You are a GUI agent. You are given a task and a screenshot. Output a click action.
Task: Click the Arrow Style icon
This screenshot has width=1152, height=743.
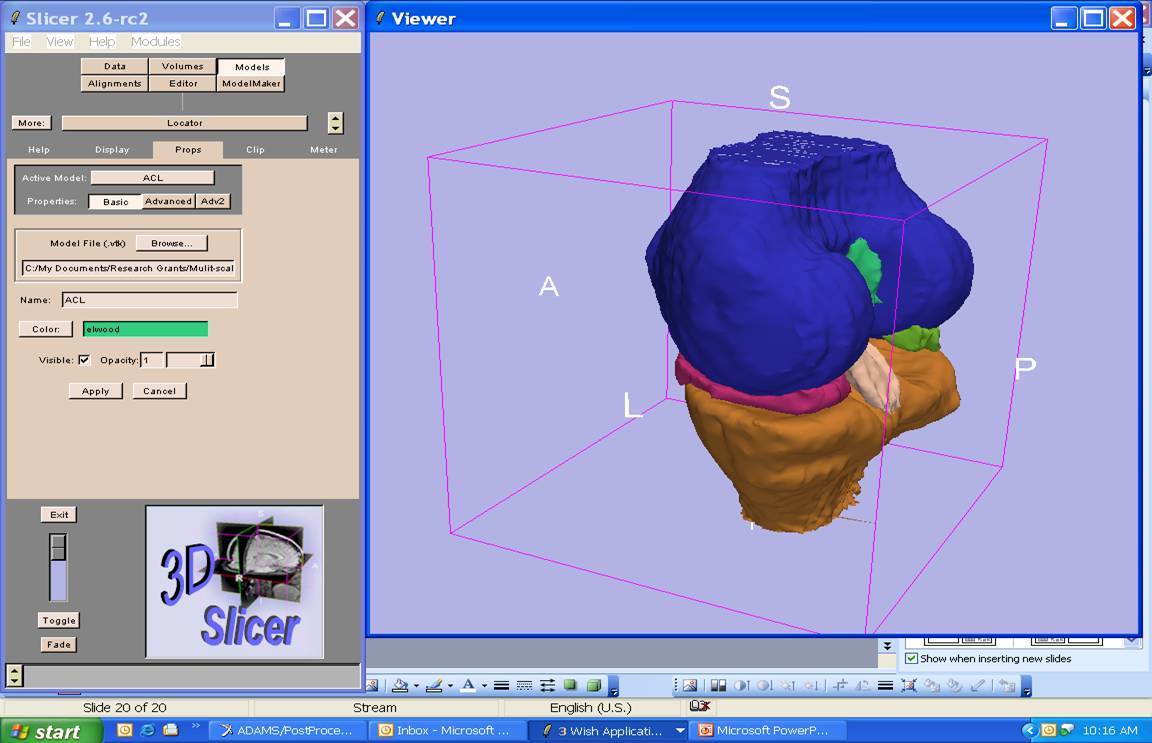click(547, 686)
